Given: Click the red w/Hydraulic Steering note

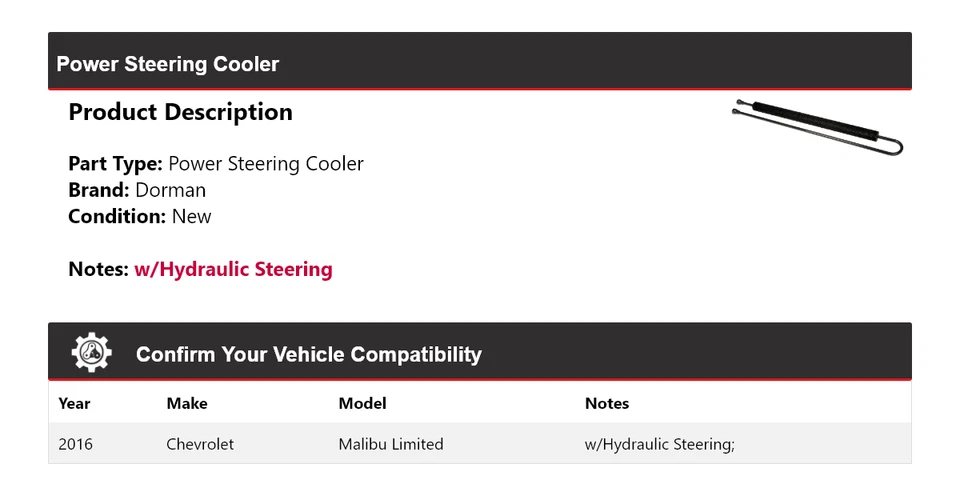Looking at the screenshot, I should pos(233,269).
